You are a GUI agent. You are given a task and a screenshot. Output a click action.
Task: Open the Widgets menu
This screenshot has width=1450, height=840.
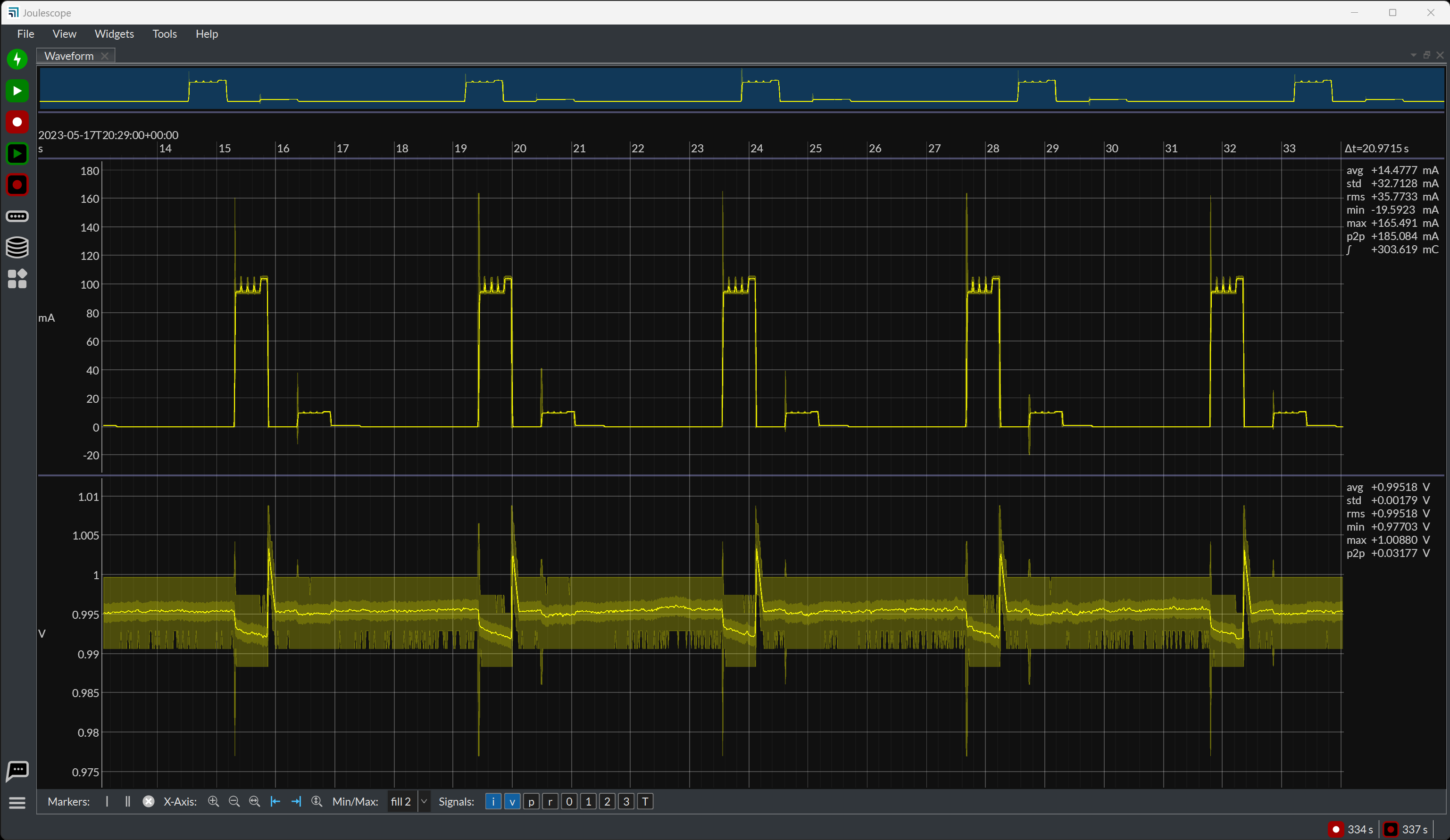coord(114,34)
